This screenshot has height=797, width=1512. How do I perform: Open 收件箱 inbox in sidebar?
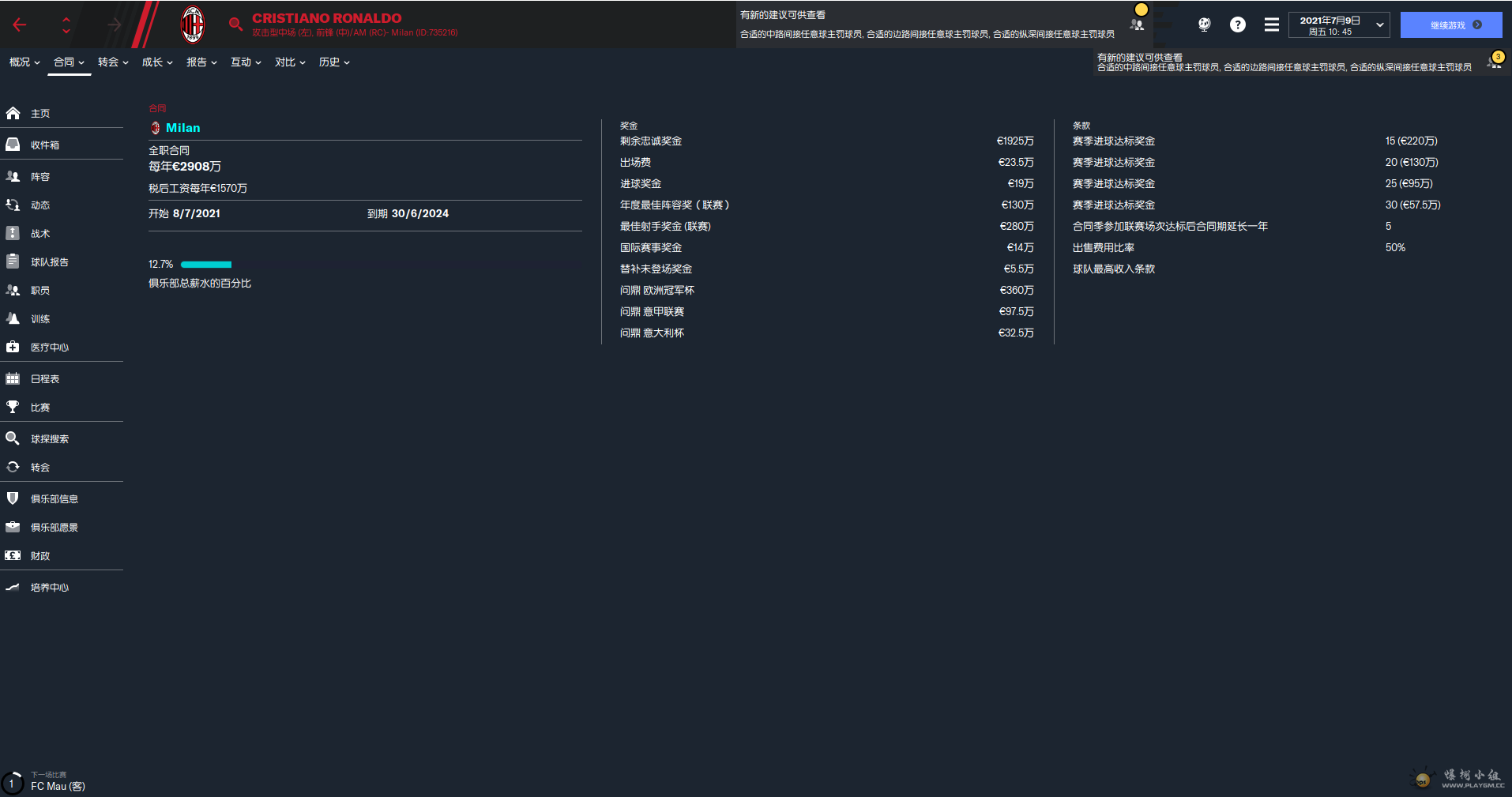(x=62, y=145)
